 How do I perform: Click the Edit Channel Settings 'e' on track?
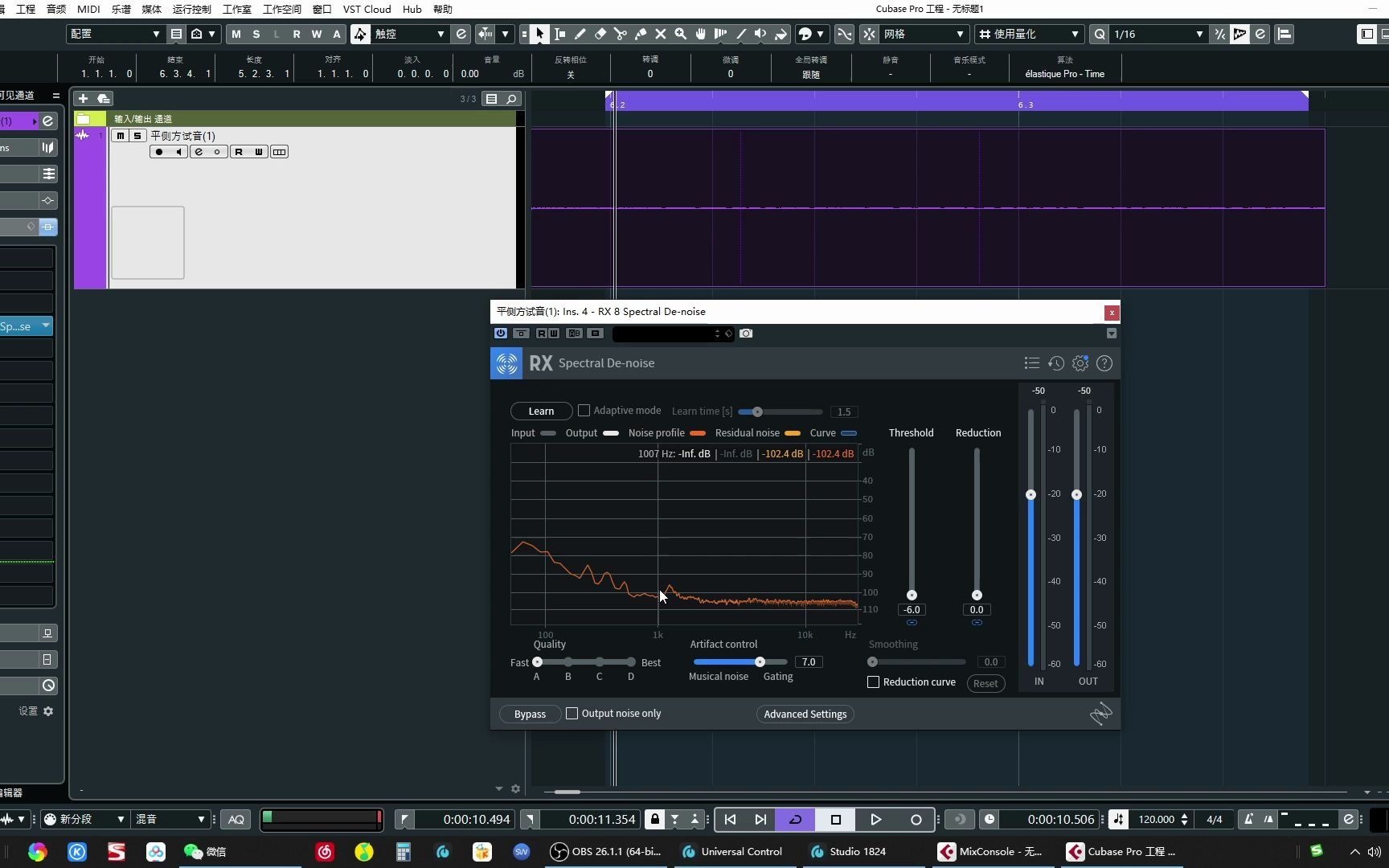coord(199,152)
